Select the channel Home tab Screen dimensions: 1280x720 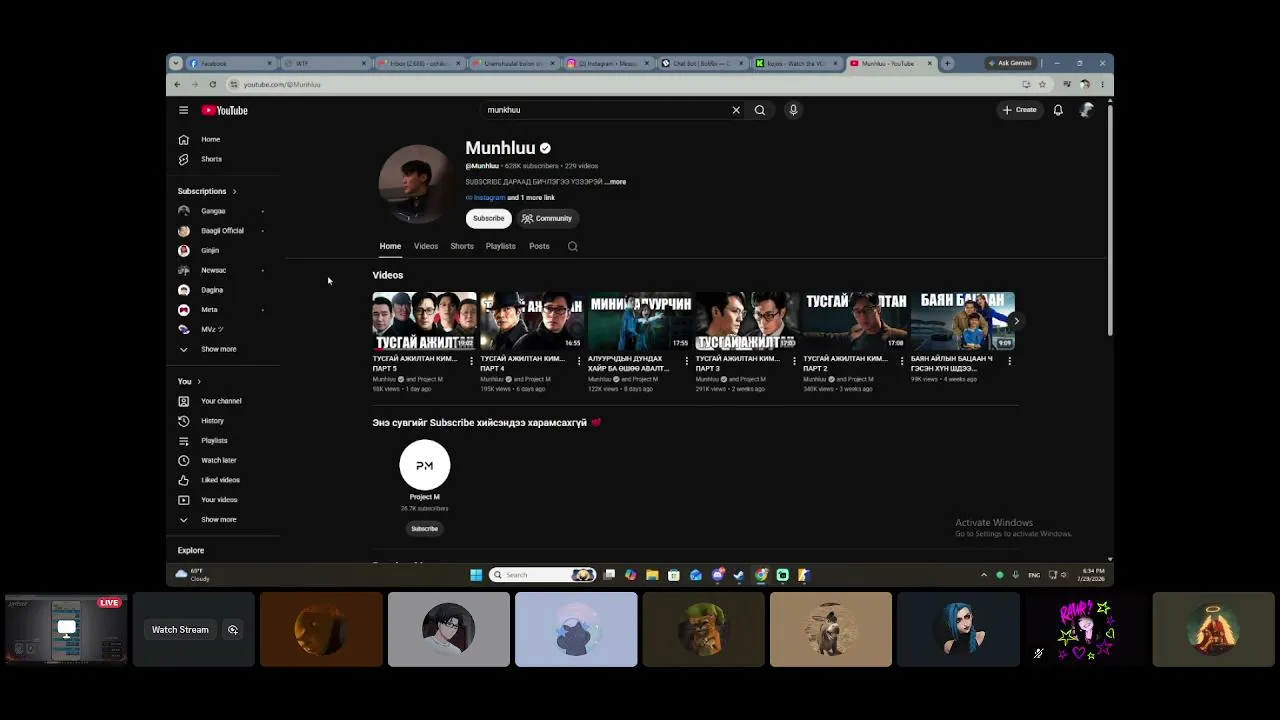coord(390,246)
